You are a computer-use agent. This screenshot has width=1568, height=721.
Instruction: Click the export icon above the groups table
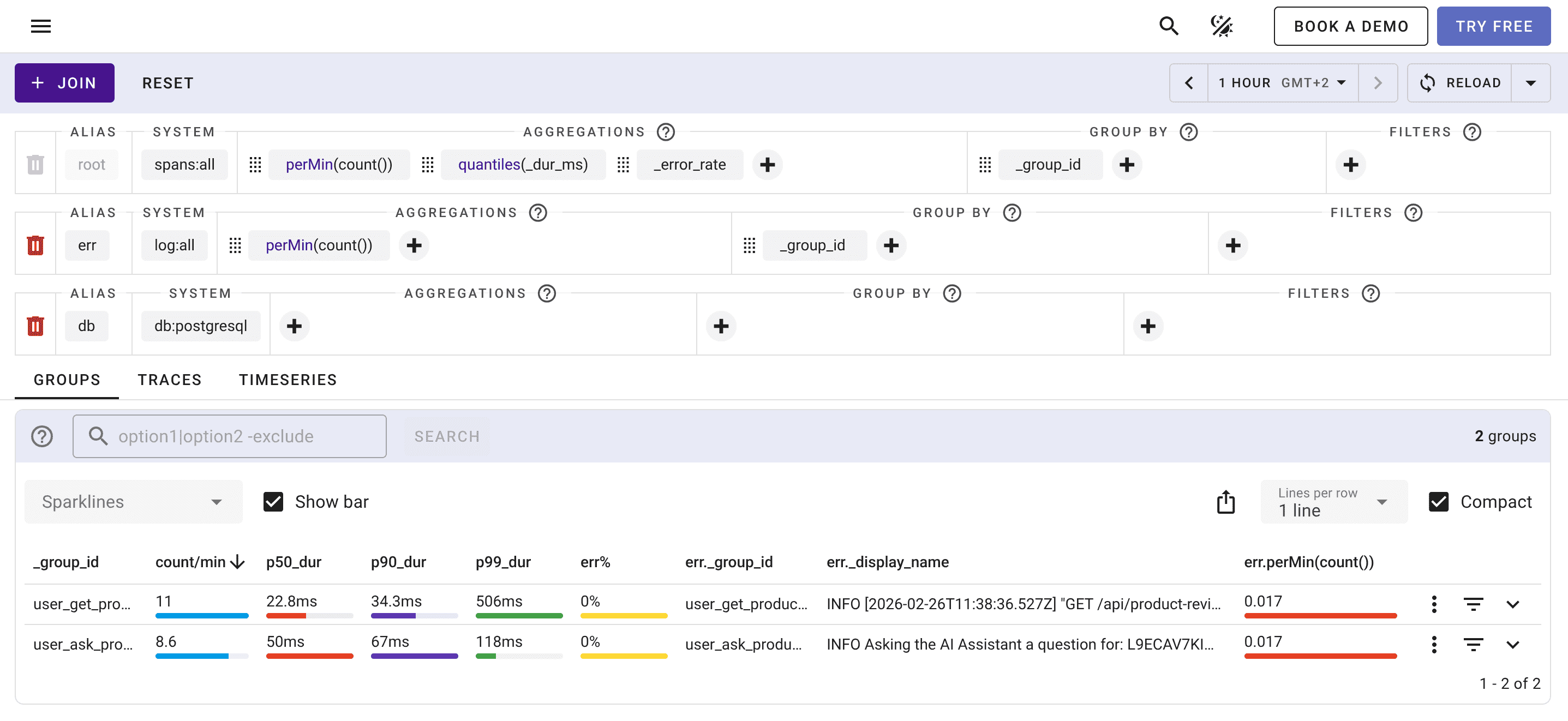(x=1225, y=501)
